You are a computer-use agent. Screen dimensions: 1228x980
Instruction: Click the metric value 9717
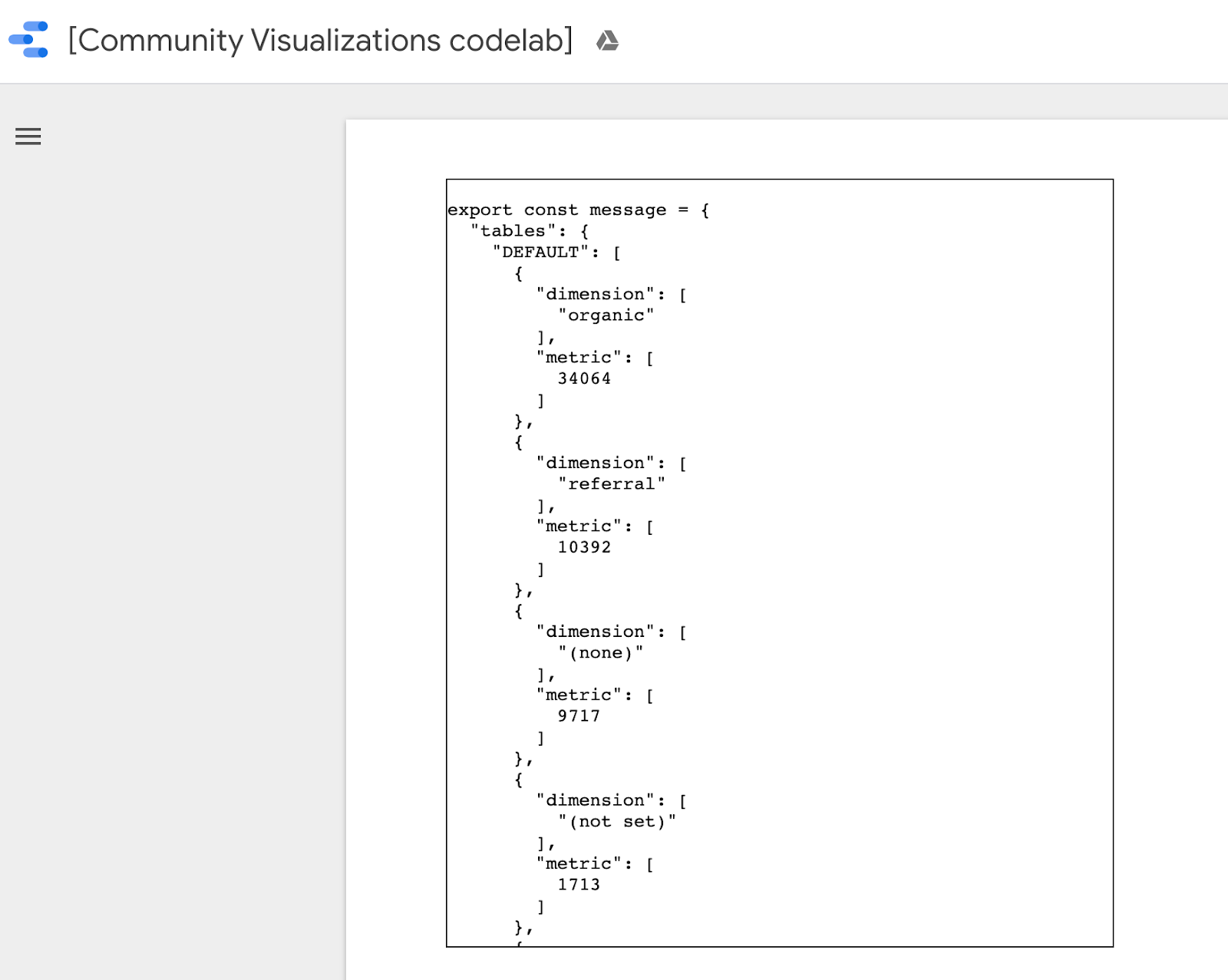pyautogui.click(x=579, y=716)
